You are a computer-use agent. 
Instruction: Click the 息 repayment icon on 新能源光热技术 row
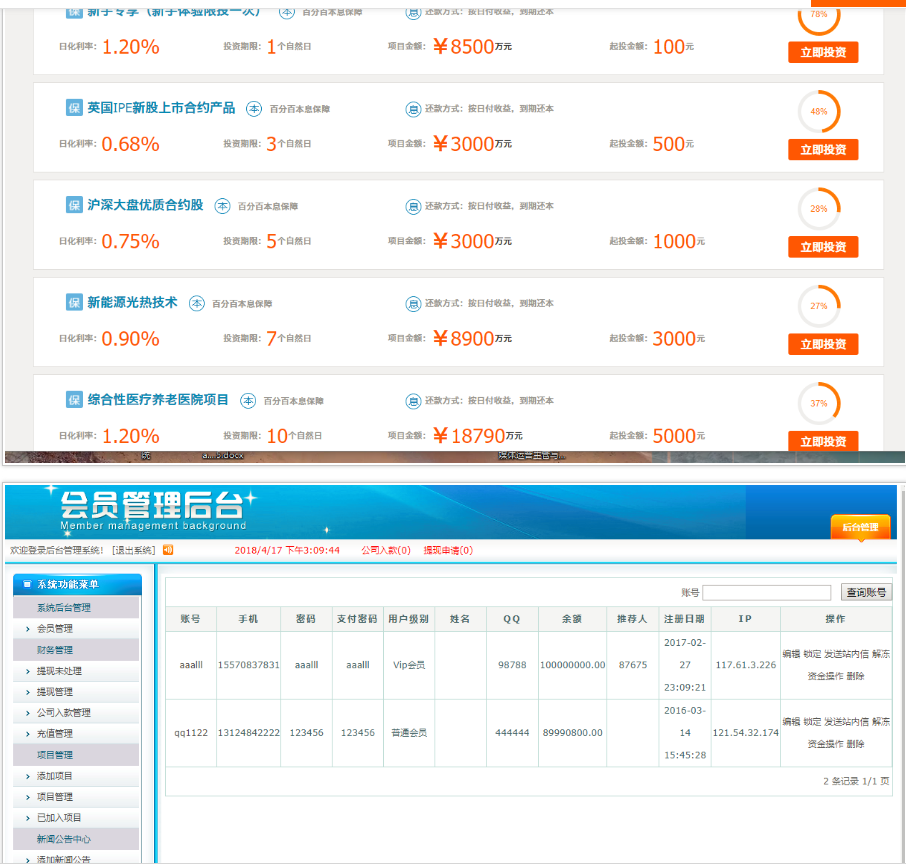click(413, 303)
